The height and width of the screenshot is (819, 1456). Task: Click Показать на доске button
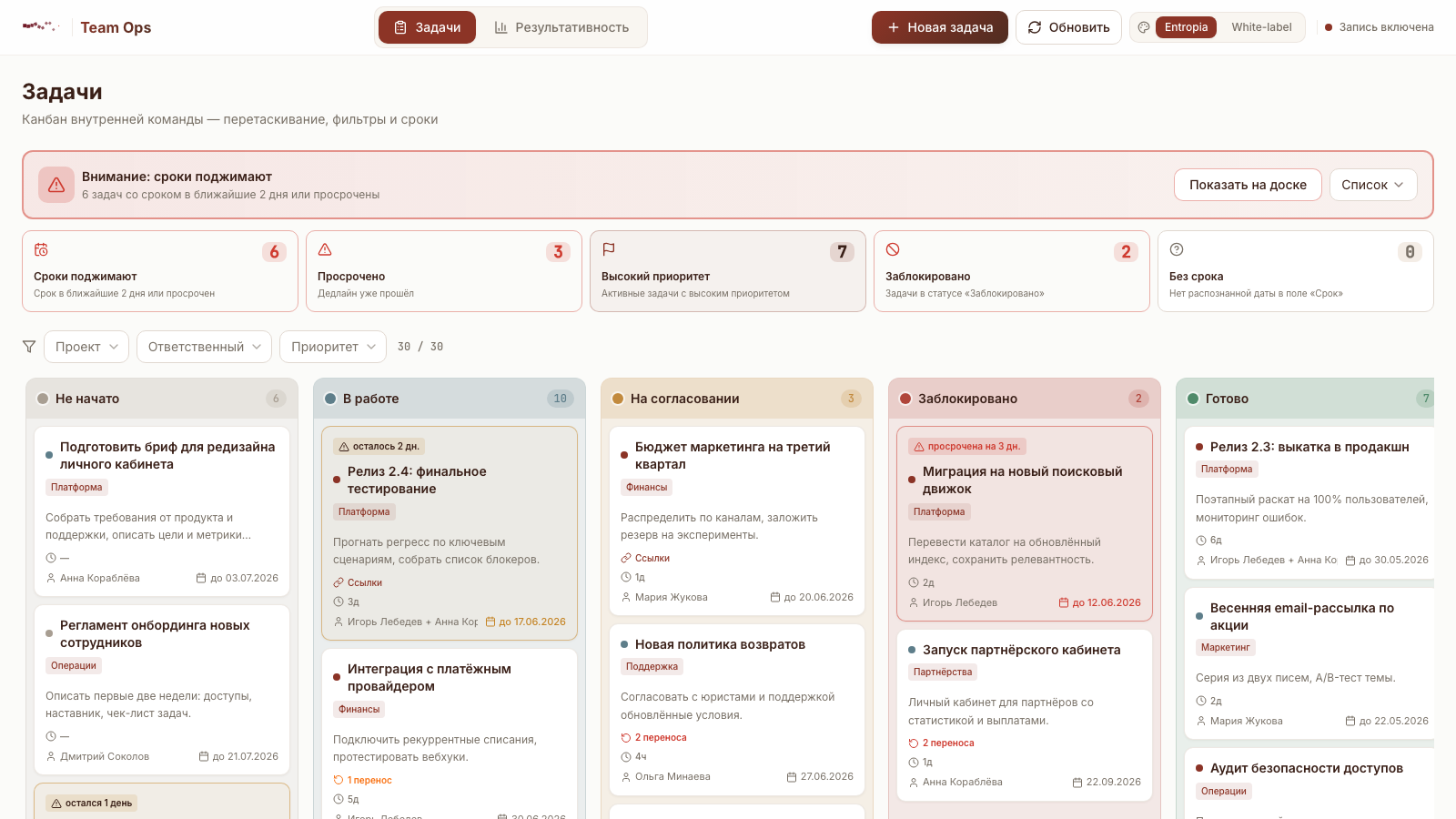click(1248, 185)
